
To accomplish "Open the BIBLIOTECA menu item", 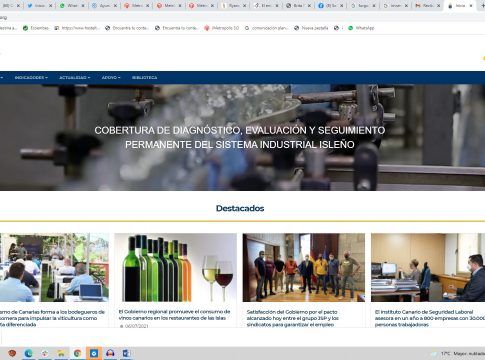I will point(144,77).
